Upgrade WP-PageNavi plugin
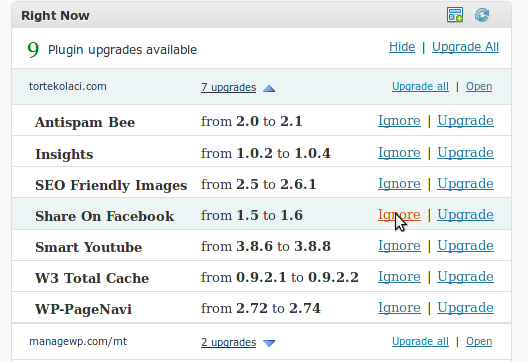528x362 pixels. point(465,308)
